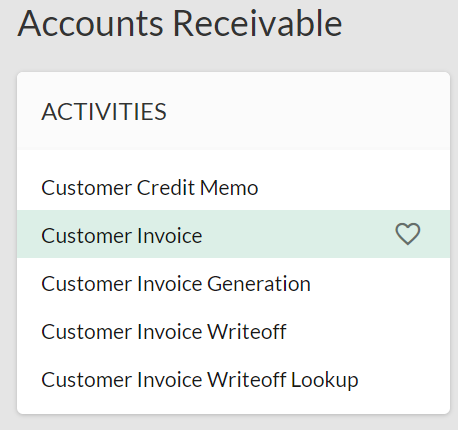458x430 pixels.
Task: Click the word ACTIVITIES in card header
Action: 104,112
